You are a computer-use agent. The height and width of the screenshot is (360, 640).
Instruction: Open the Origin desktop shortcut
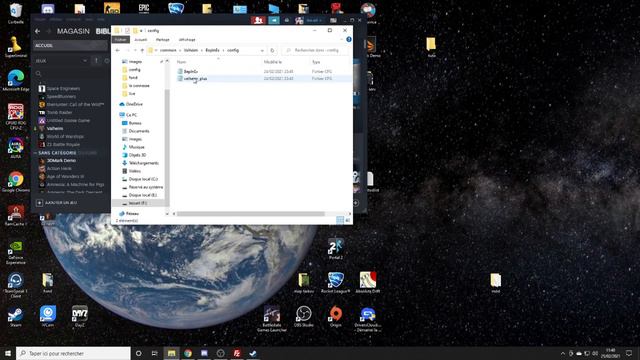pos(336,316)
